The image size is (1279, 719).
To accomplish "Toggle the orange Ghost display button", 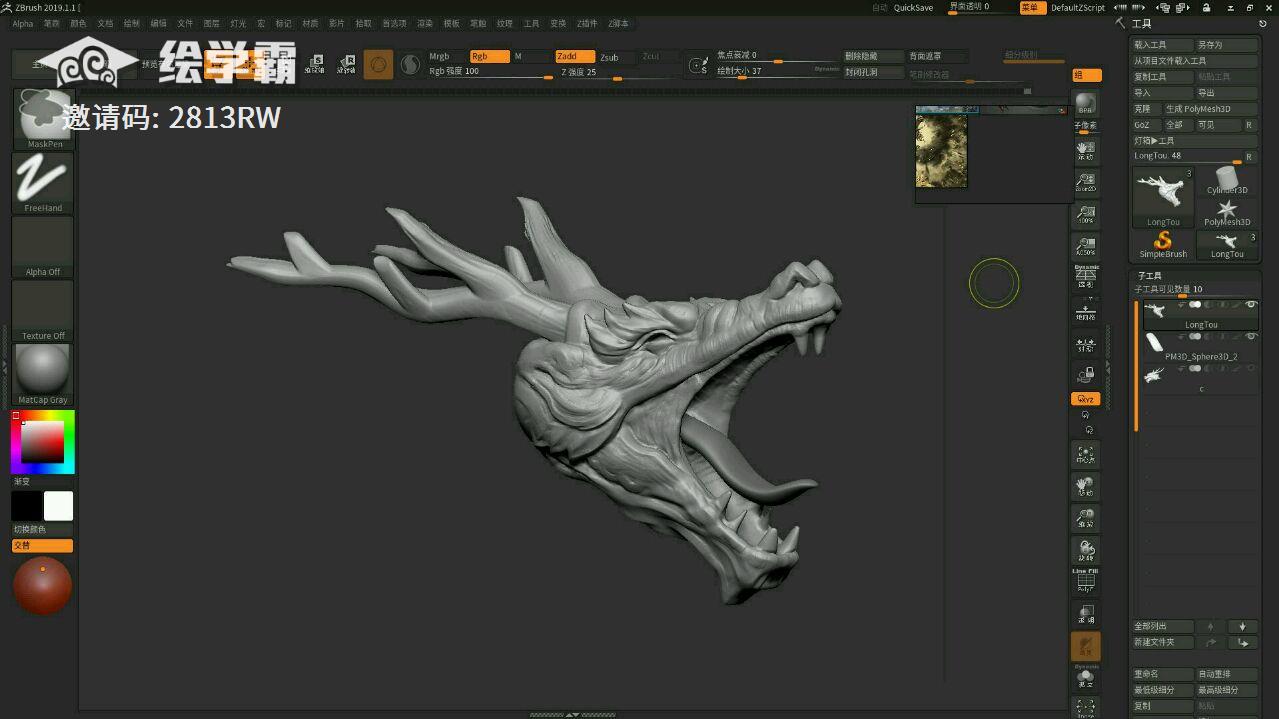I will pos(1086,647).
